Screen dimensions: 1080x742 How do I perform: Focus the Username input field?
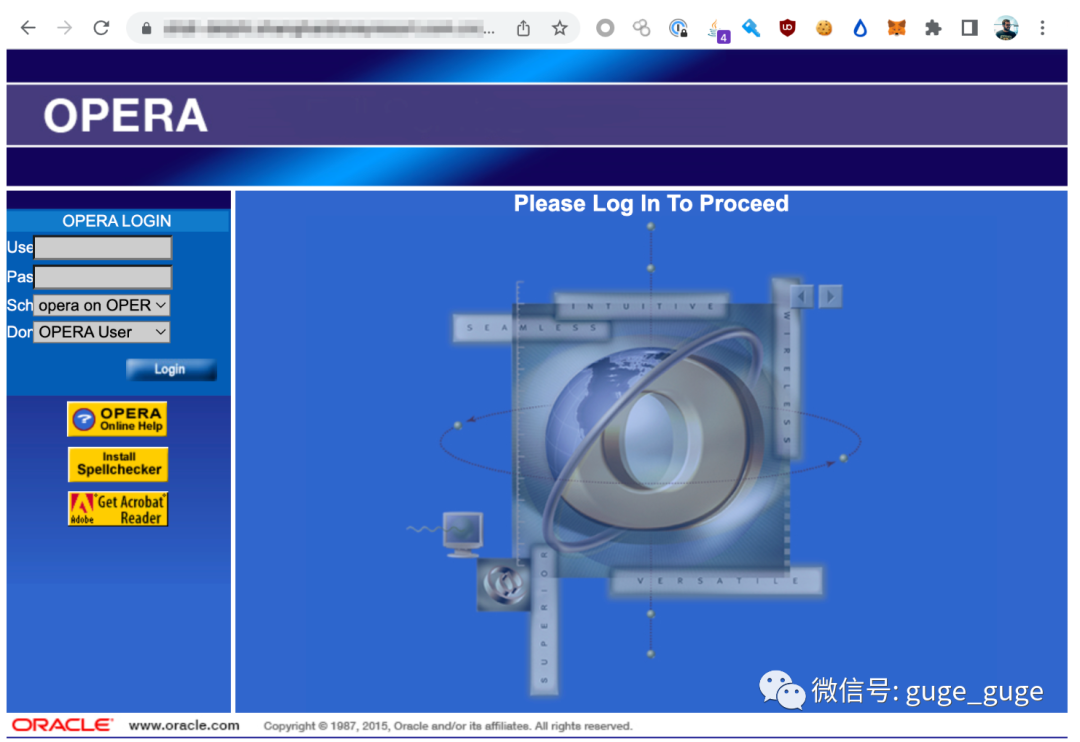point(103,247)
